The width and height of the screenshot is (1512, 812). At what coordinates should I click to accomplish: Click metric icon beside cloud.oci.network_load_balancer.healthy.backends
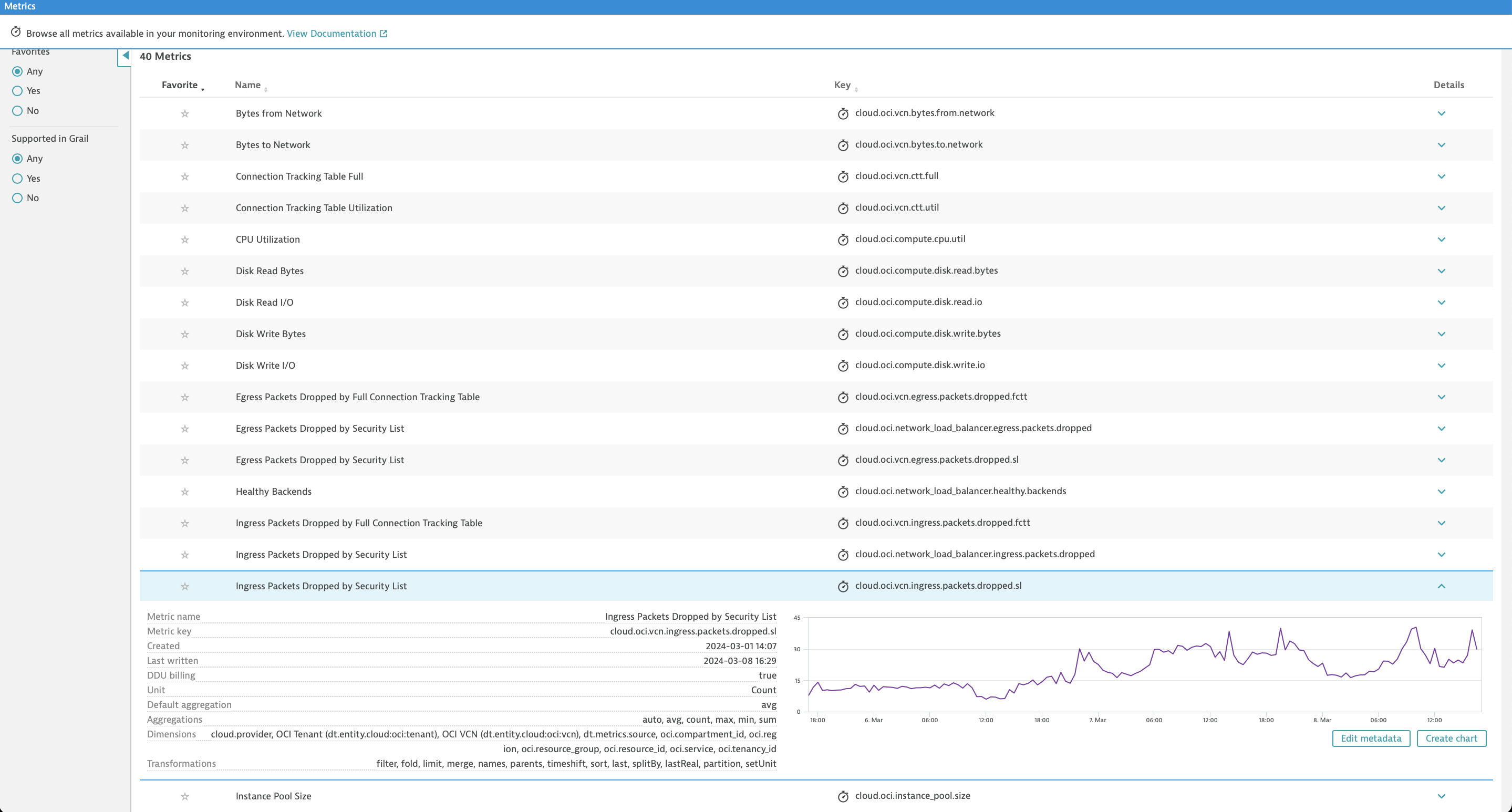843,492
